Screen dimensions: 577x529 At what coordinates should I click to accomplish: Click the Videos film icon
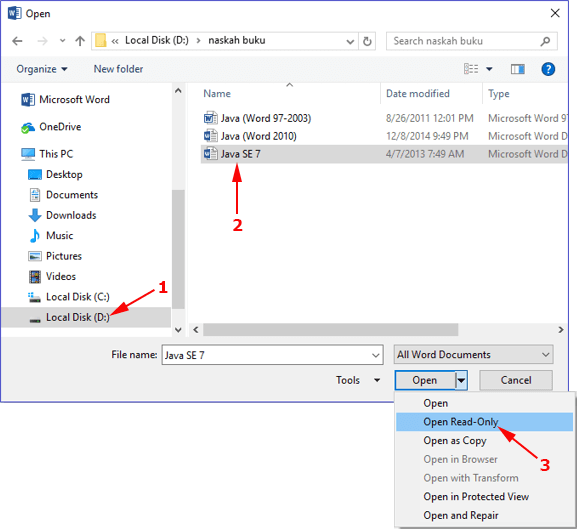(35, 277)
